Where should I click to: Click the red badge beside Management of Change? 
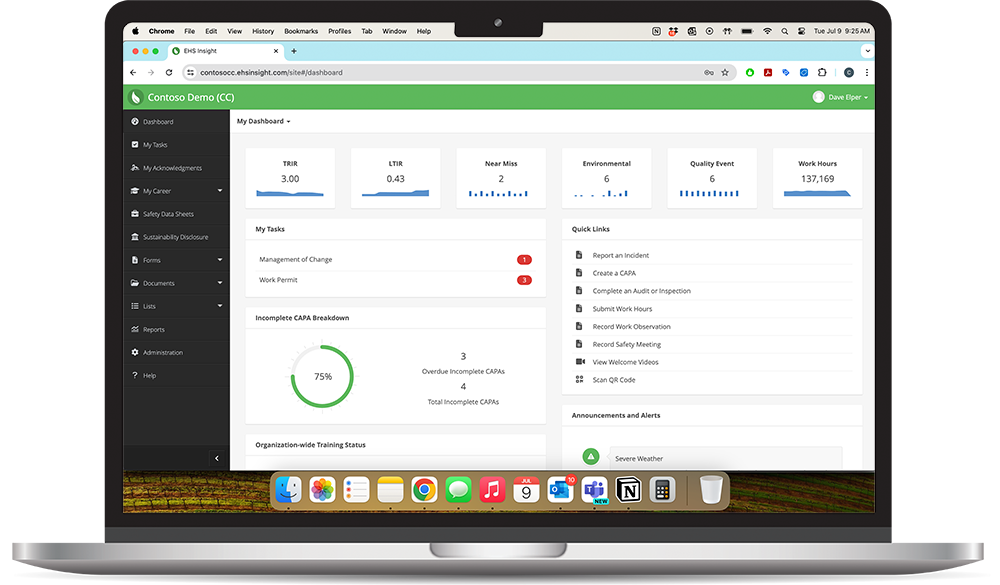click(524, 260)
